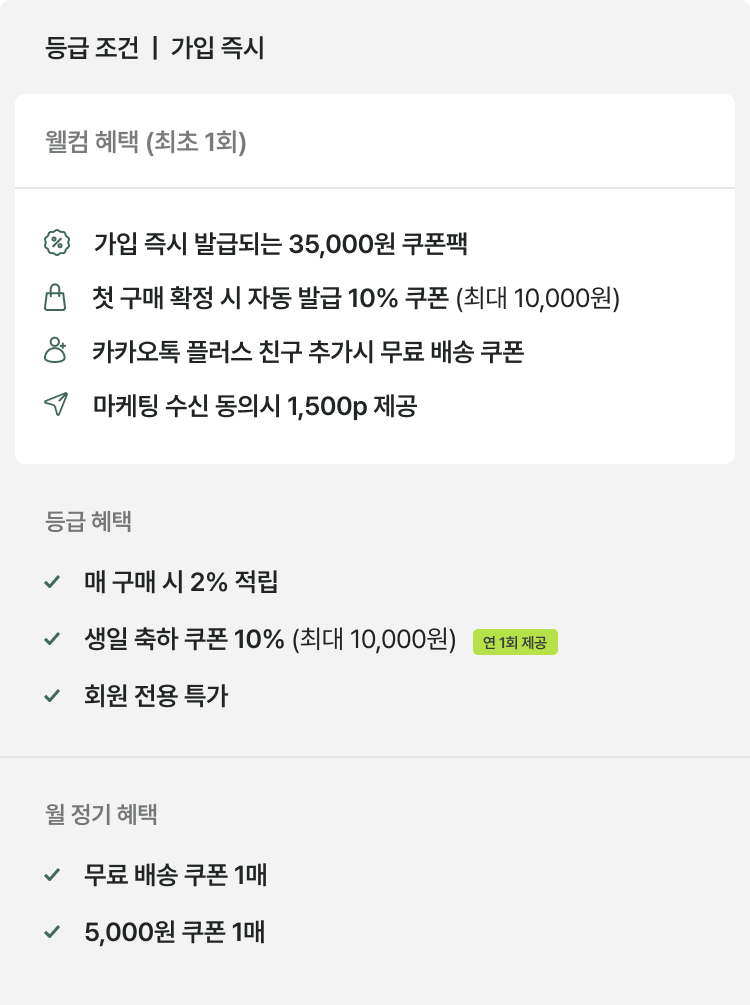Click the 월 정기 혜택 section title
The width and height of the screenshot is (750, 1005).
pos(101,814)
